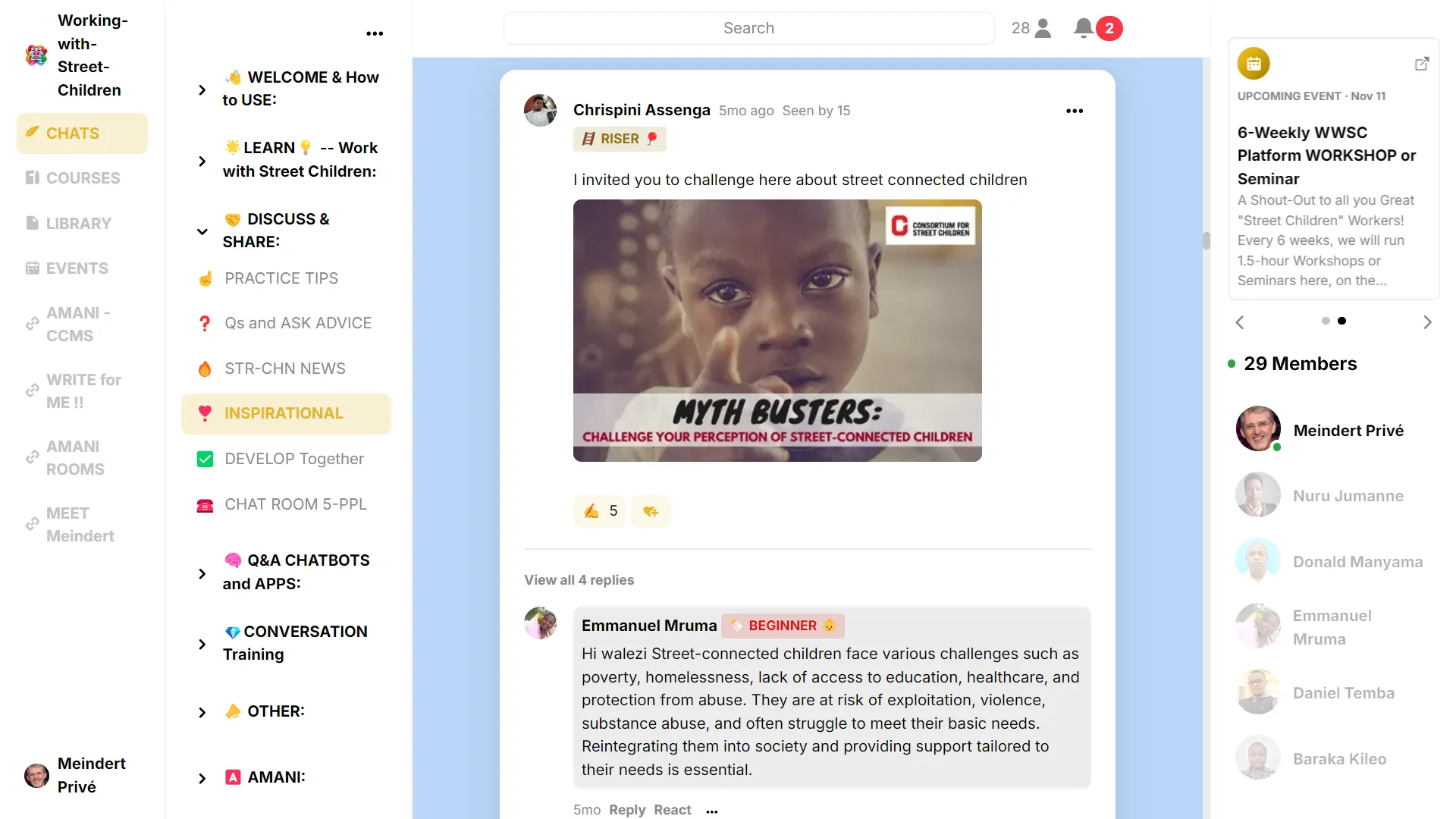The height and width of the screenshot is (819, 1456).
Task: Toggle the thumbs-up reaction with count 5
Action: coord(600,511)
